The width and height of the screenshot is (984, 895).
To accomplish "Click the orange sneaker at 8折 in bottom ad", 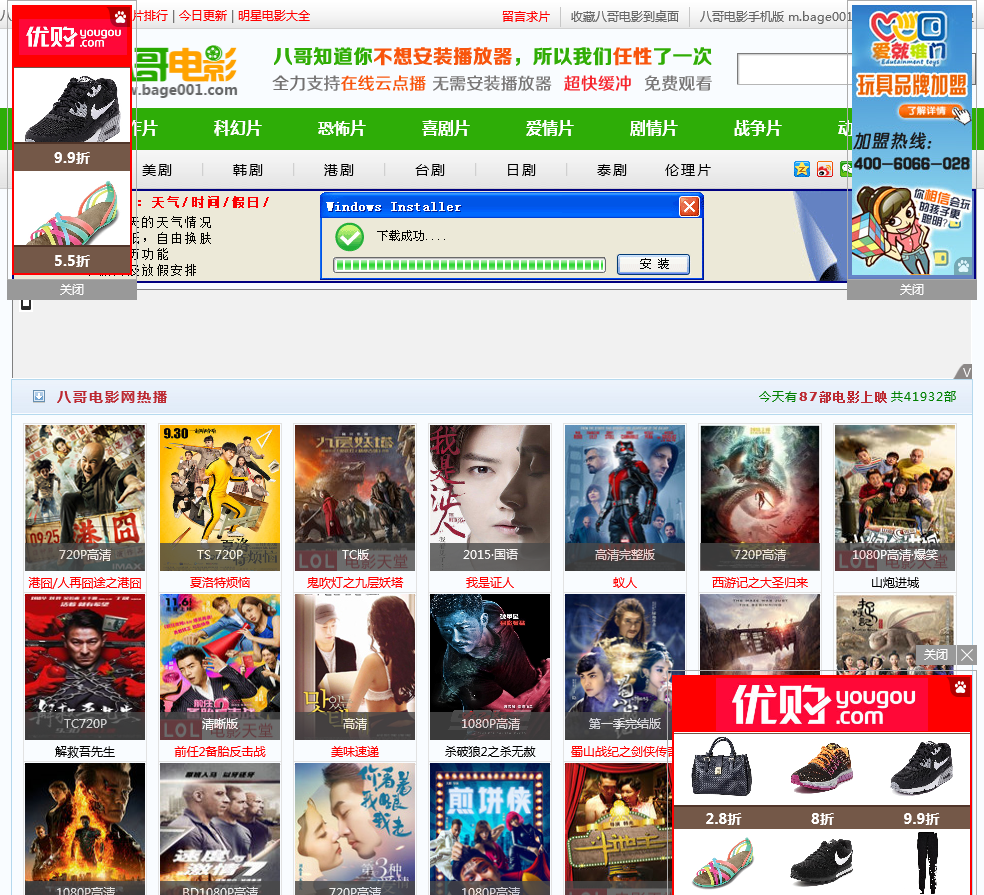I will coord(821,766).
